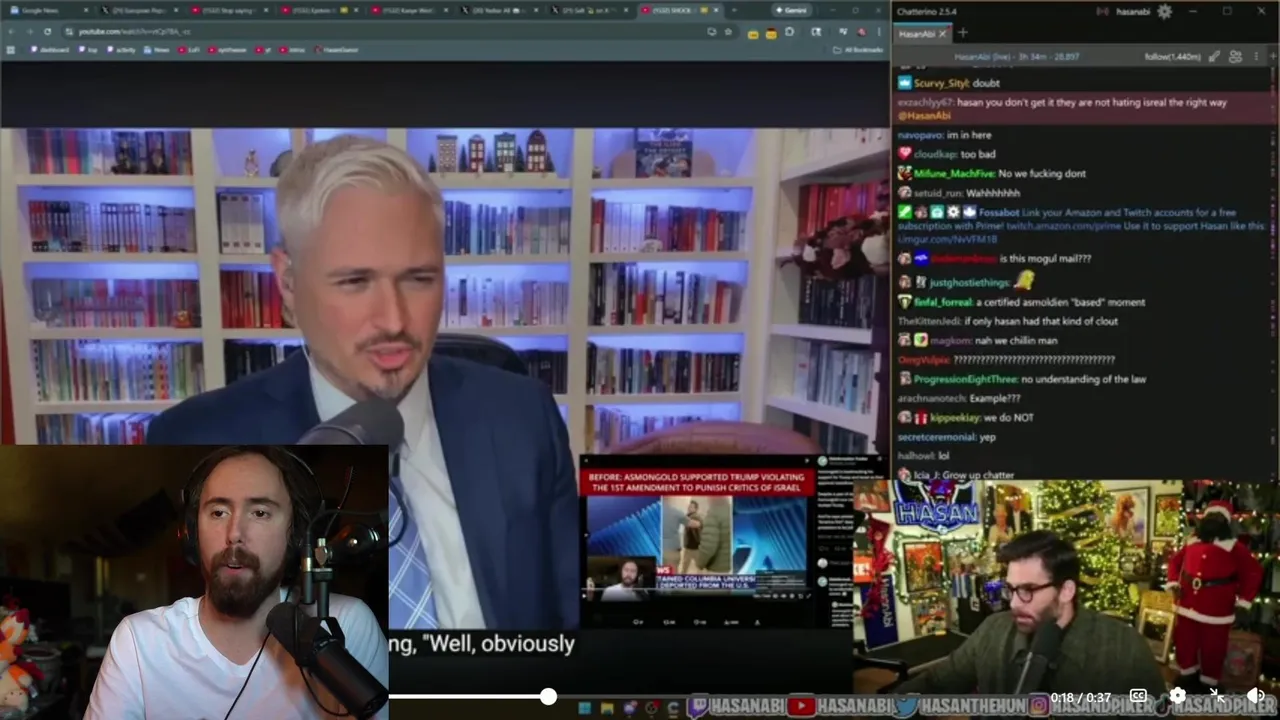Click the Fossabot username in chat

[998, 212]
